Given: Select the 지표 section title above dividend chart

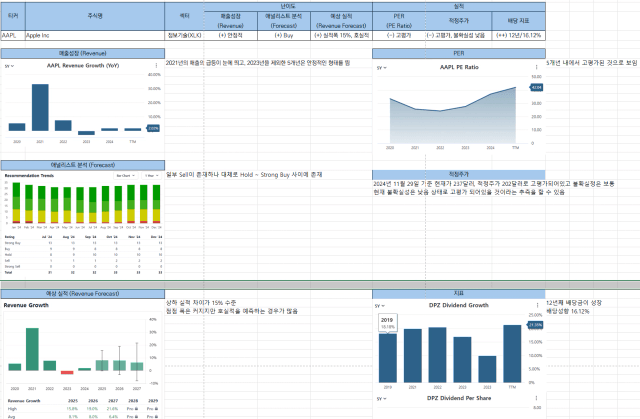Looking at the screenshot, I should pyautogui.click(x=459, y=293).
